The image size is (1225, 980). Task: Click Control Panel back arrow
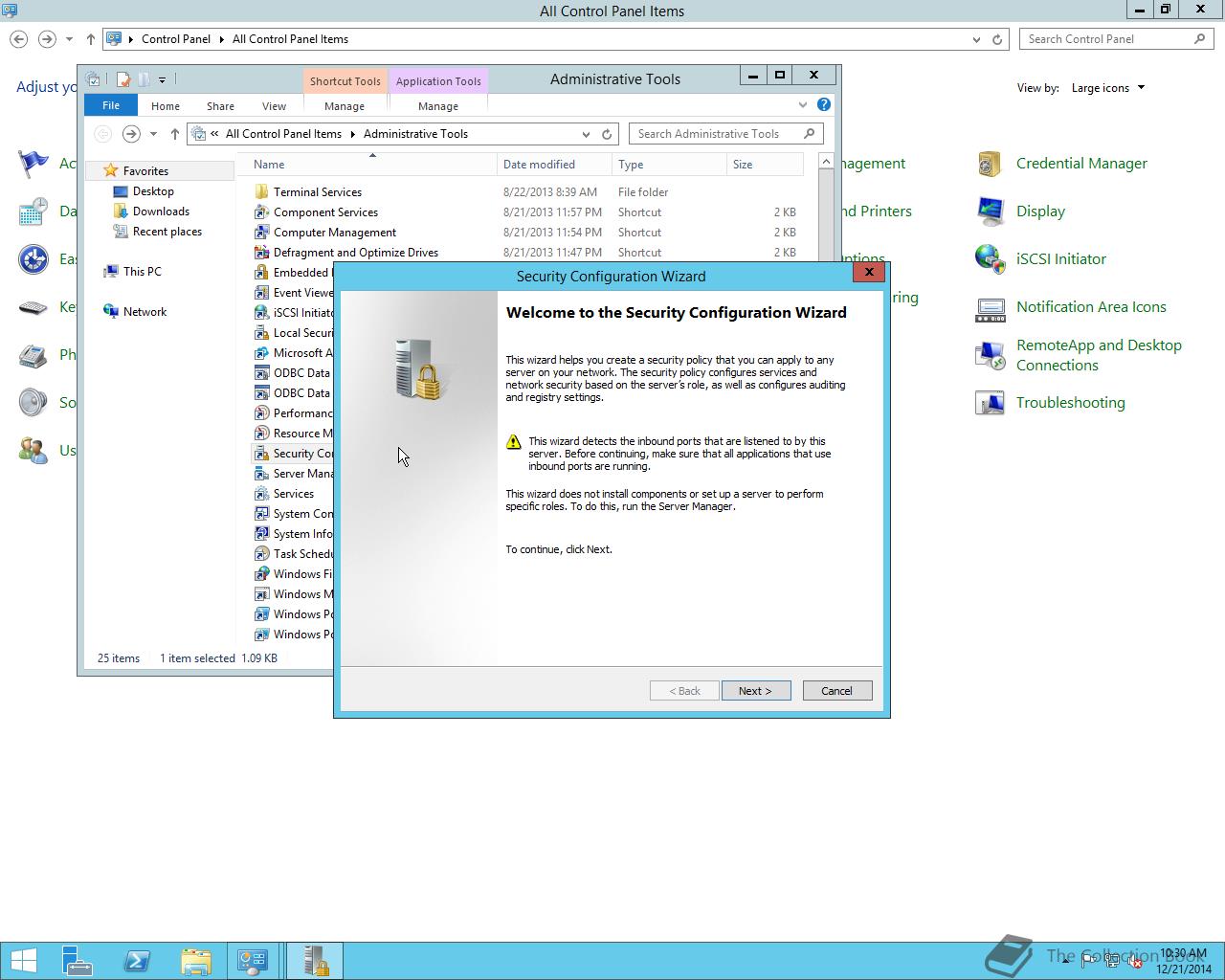19,39
